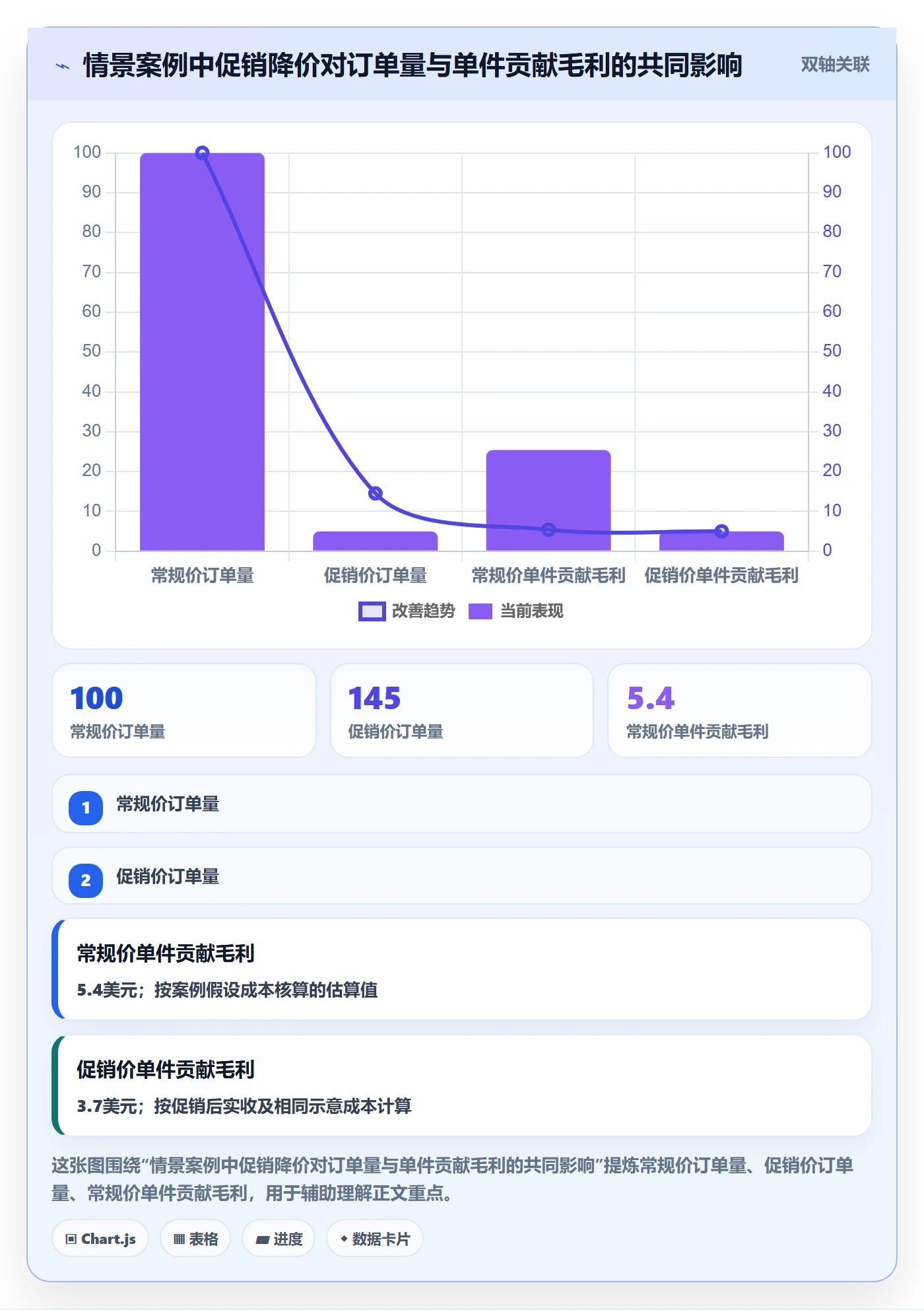The image size is (924, 1310).
Task: Click the 双轴关联 label in header
Action: pyautogui.click(x=835, y=65)
